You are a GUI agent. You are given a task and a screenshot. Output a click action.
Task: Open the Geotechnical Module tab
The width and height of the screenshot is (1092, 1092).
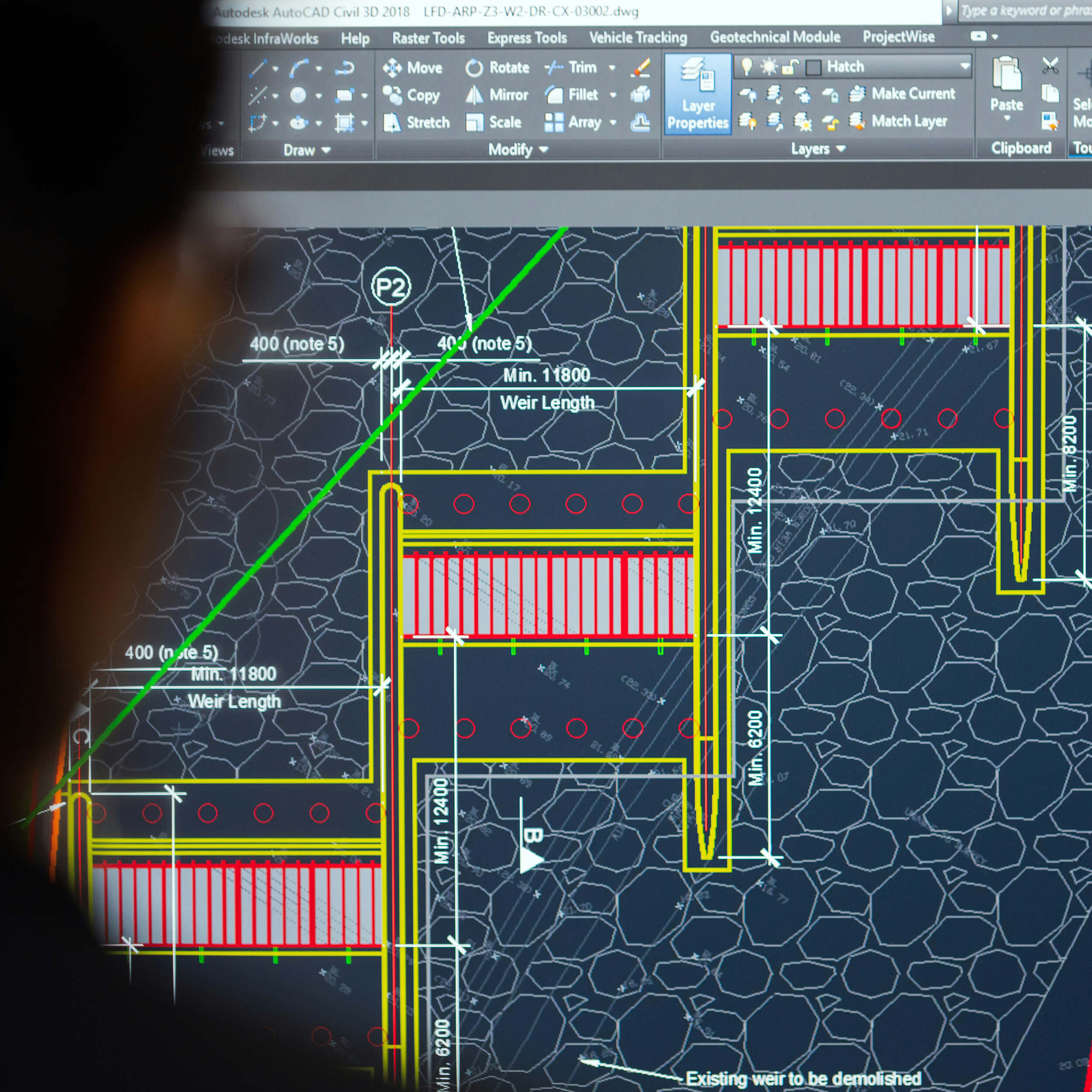775,37
